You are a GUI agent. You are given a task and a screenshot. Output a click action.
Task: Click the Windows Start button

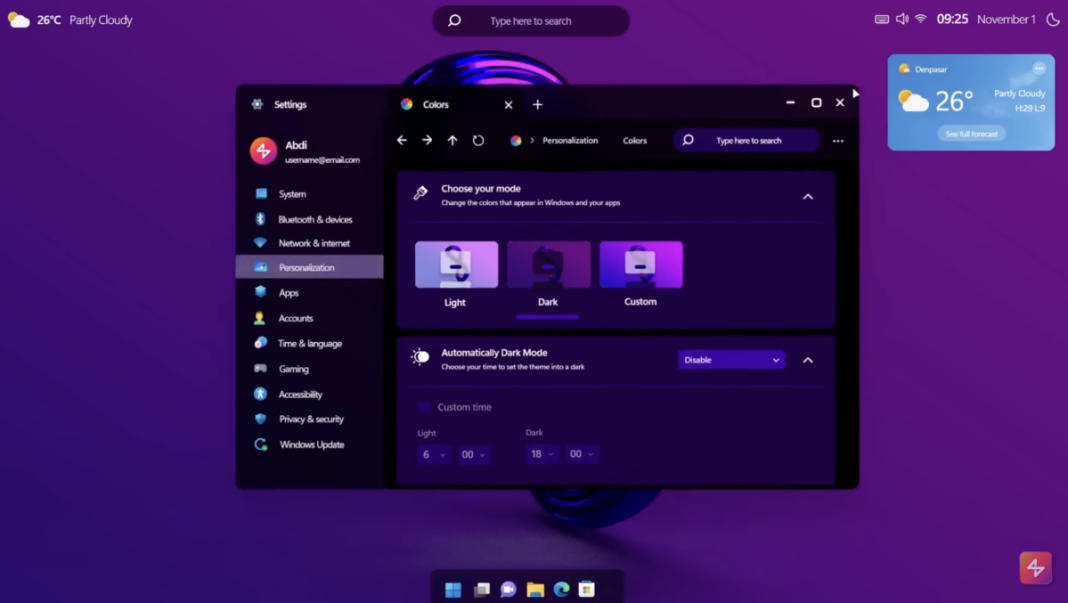[x=453, y=589]
